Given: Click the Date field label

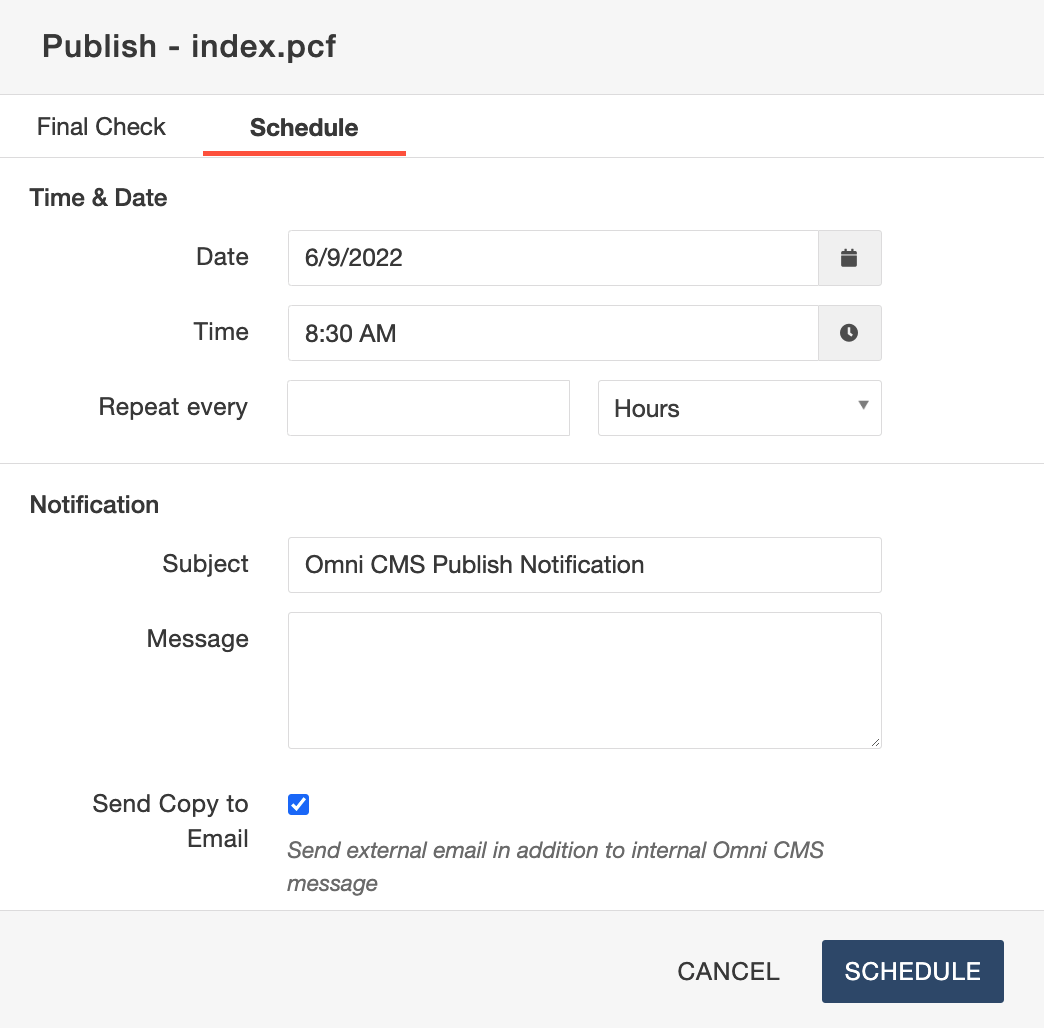Looking at the screenshot, I should [222, 257].
